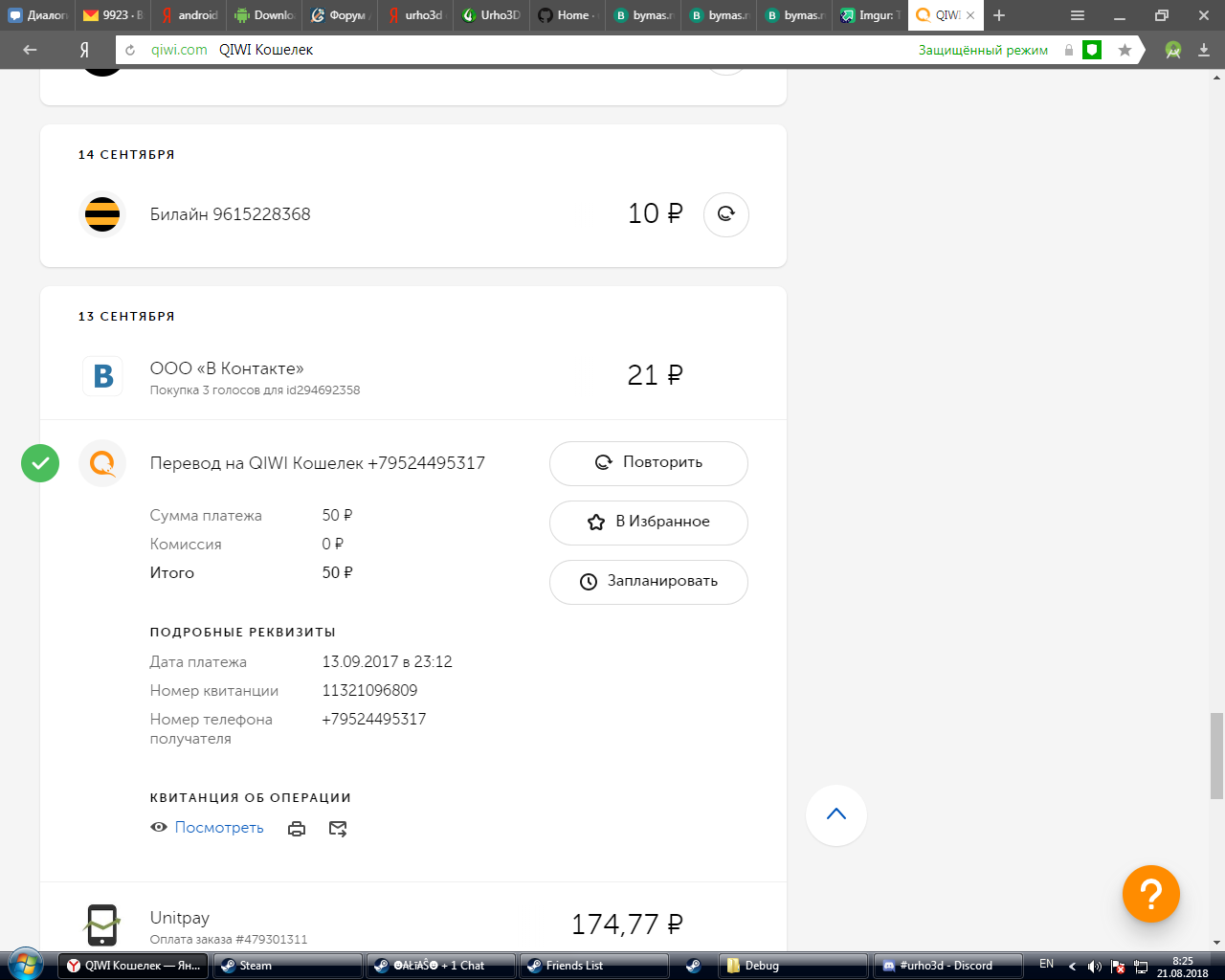The image size is (1225, 980).
Task: Click the repeat icon next to Билайн payment
Action: [725, 214]
